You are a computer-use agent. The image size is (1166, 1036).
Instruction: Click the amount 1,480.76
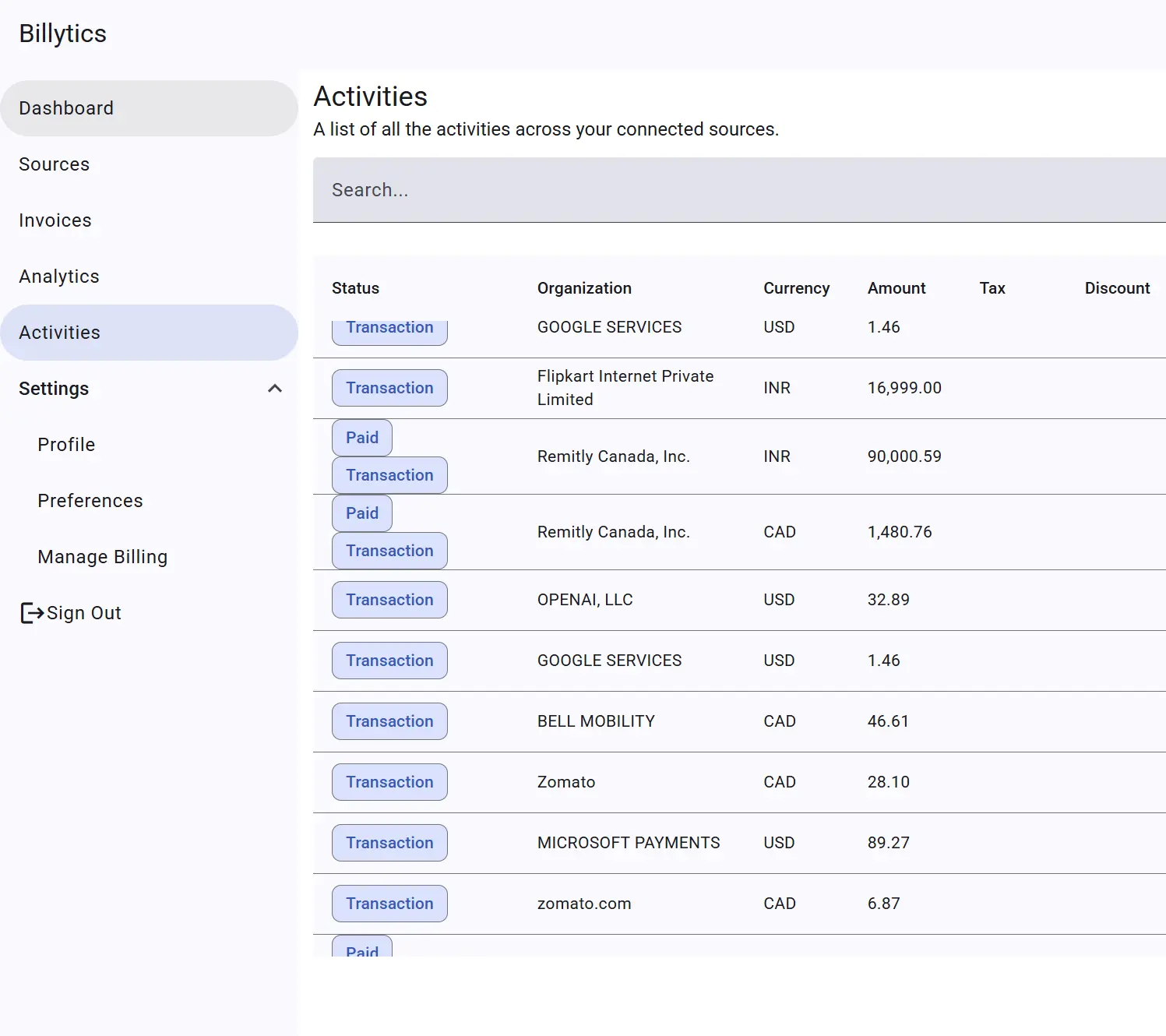pos(900,532)
